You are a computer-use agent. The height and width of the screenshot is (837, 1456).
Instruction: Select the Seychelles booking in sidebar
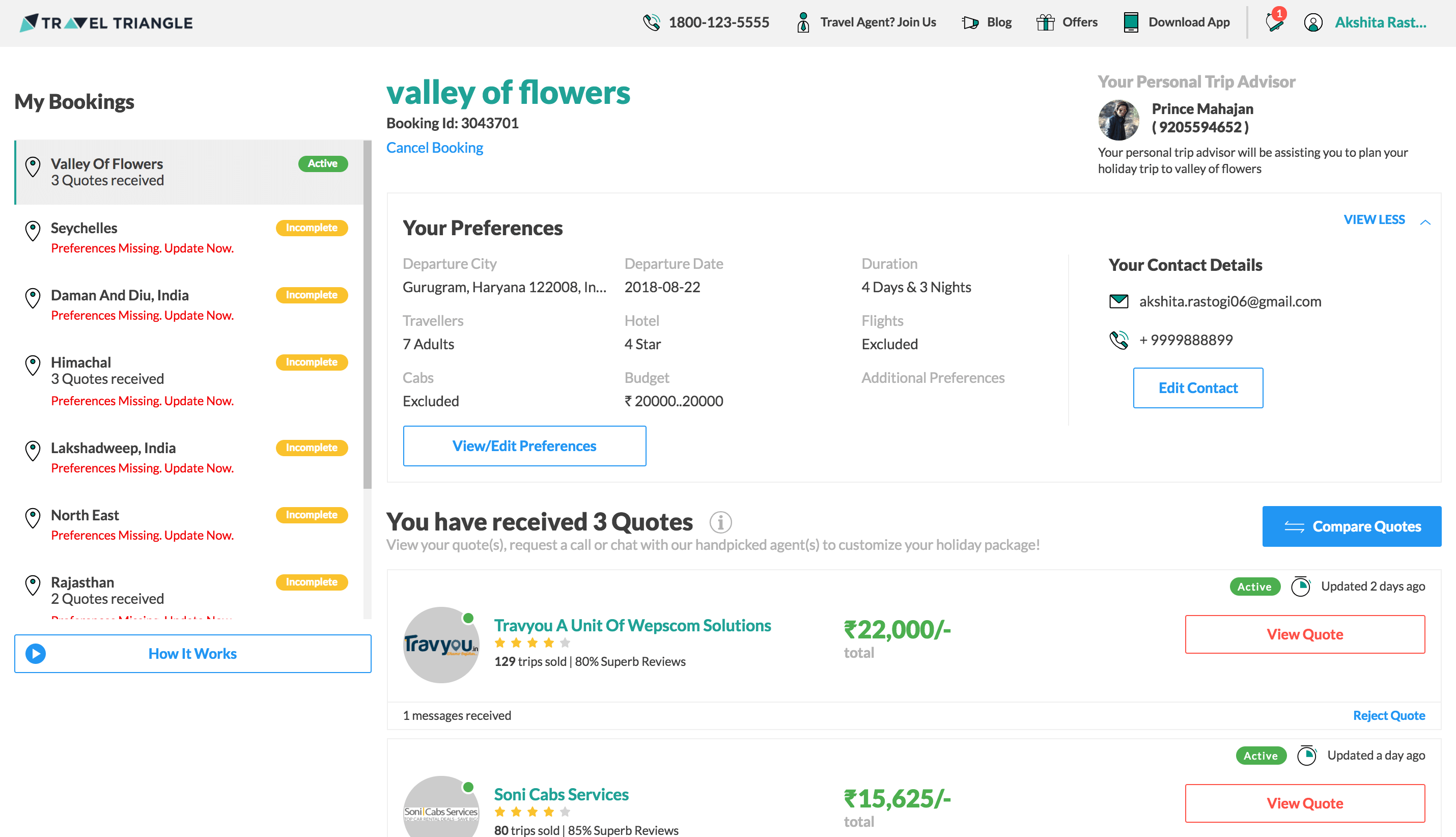point(84,228)
